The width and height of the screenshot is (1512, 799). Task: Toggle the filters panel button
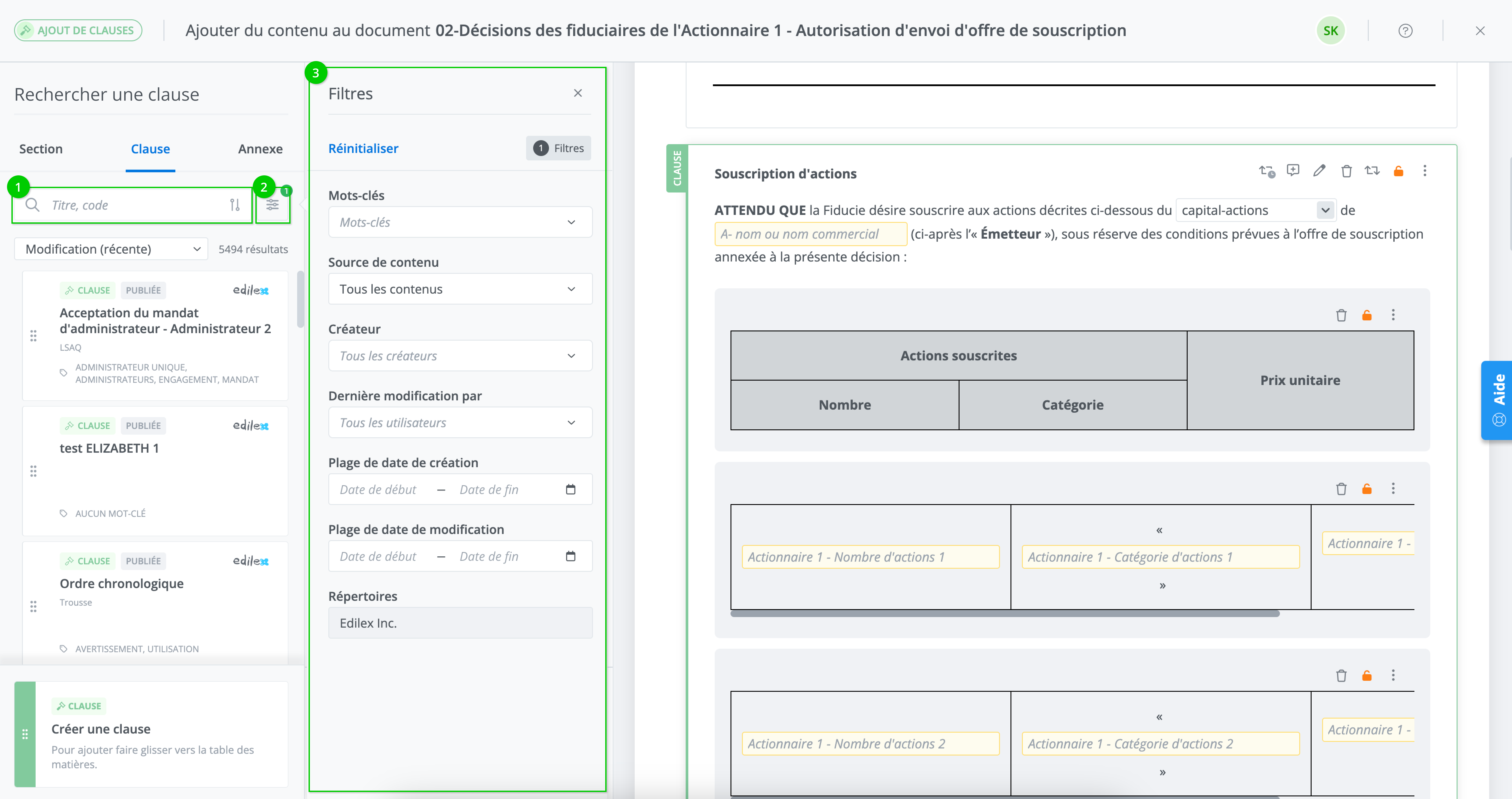click(272, 205)
